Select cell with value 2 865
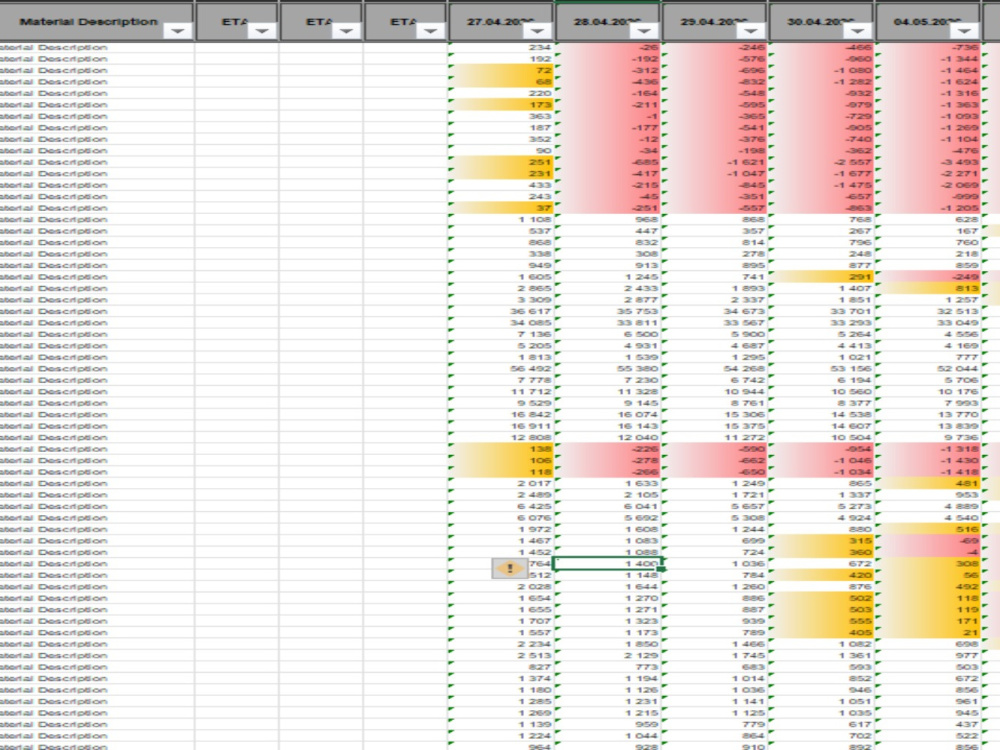The image size is (1000, 750). click(x=501, y=288)
